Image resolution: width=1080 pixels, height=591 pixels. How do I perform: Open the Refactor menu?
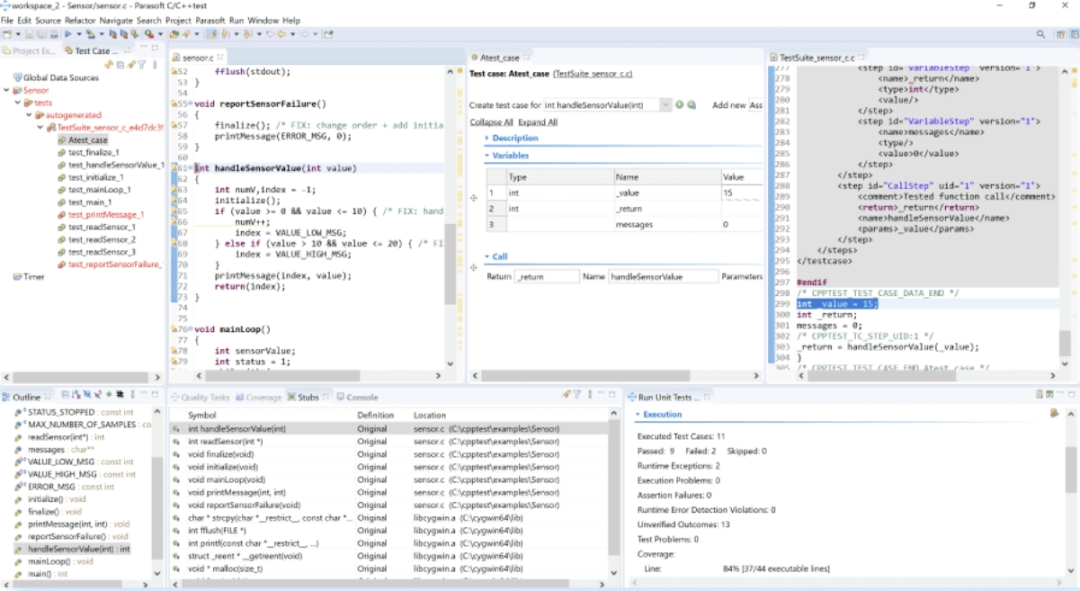tap(80, 19)
